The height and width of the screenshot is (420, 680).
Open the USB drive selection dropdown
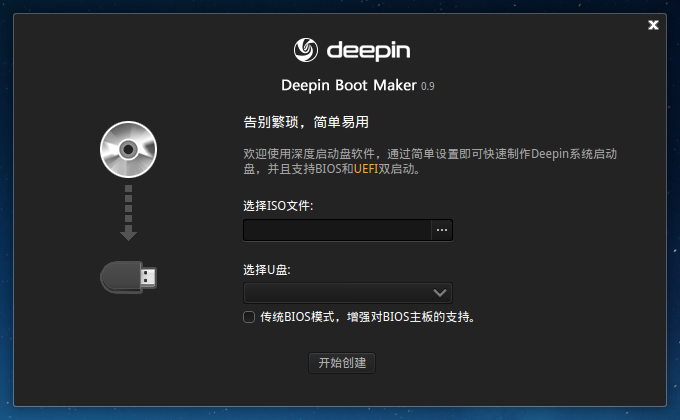tap(348, 293)
